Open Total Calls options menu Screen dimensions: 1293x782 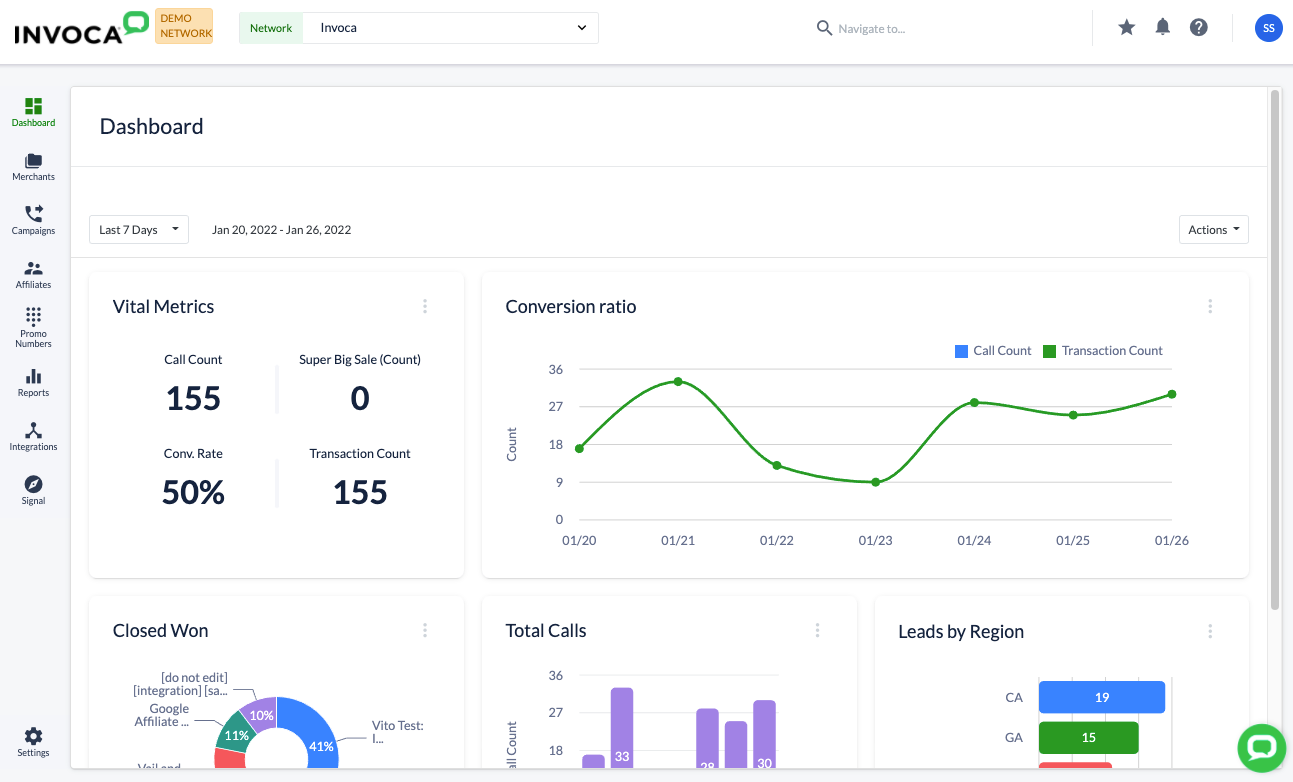[x=817, y=630]
